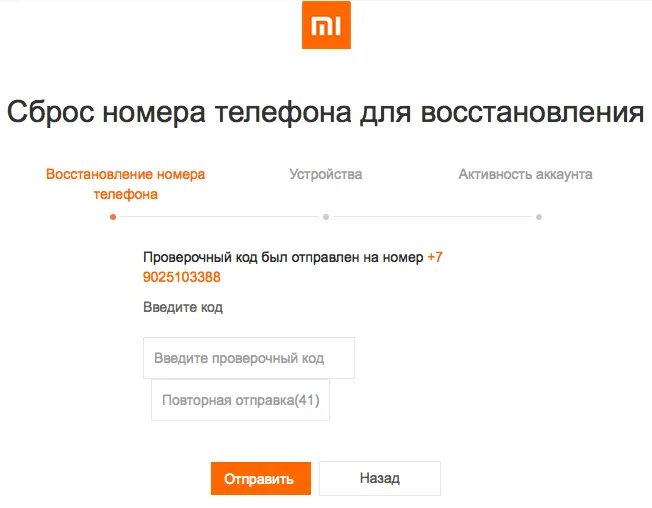This screenshot has height=508, width=652.
Task: Click the gray third step dot
Action: click(x=539, y=217)
